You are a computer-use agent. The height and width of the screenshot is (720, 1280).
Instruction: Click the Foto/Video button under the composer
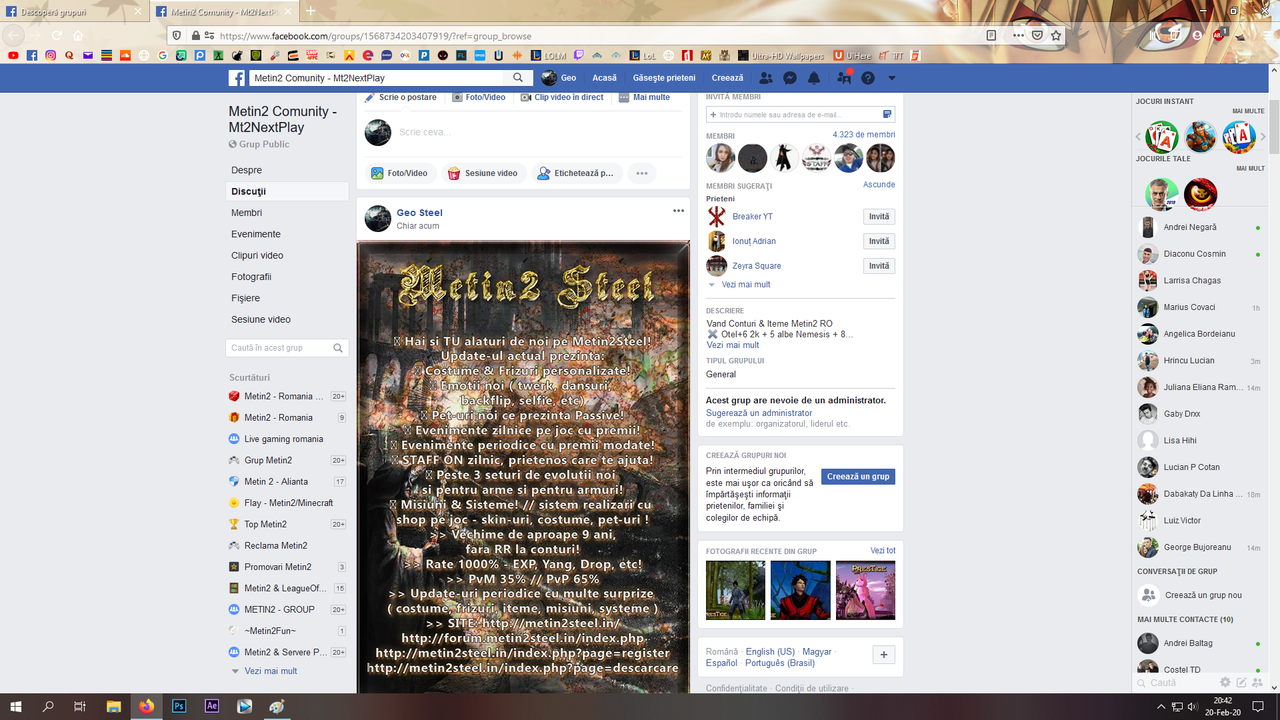pos(399,173)
